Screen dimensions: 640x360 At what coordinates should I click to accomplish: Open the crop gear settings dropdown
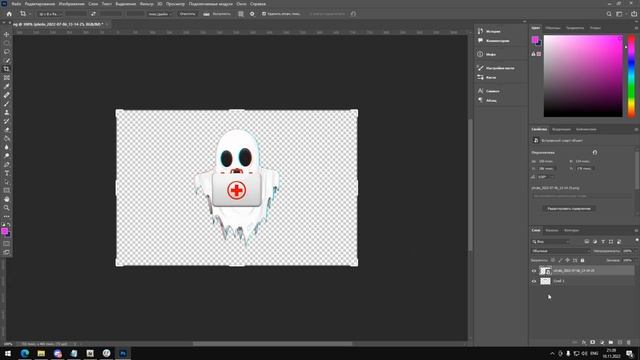click(x=252, y=14)
